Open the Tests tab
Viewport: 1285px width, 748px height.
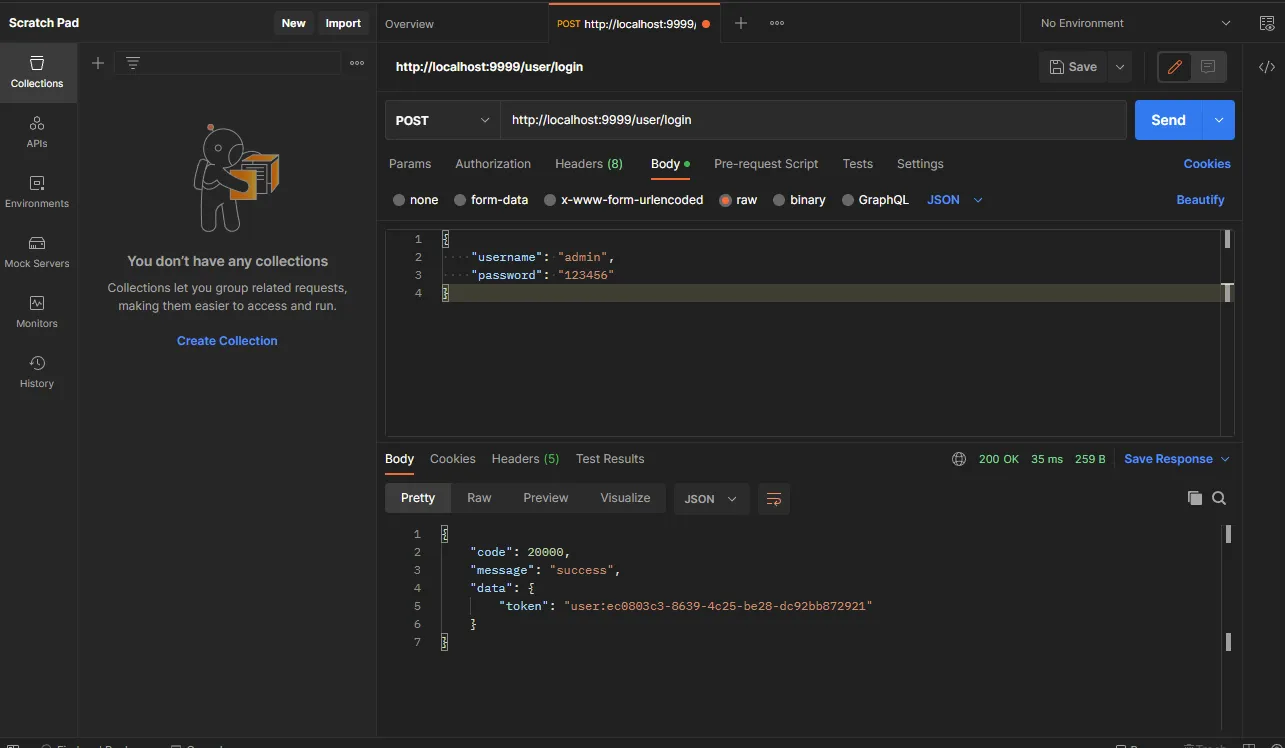[x=857, y=164]
